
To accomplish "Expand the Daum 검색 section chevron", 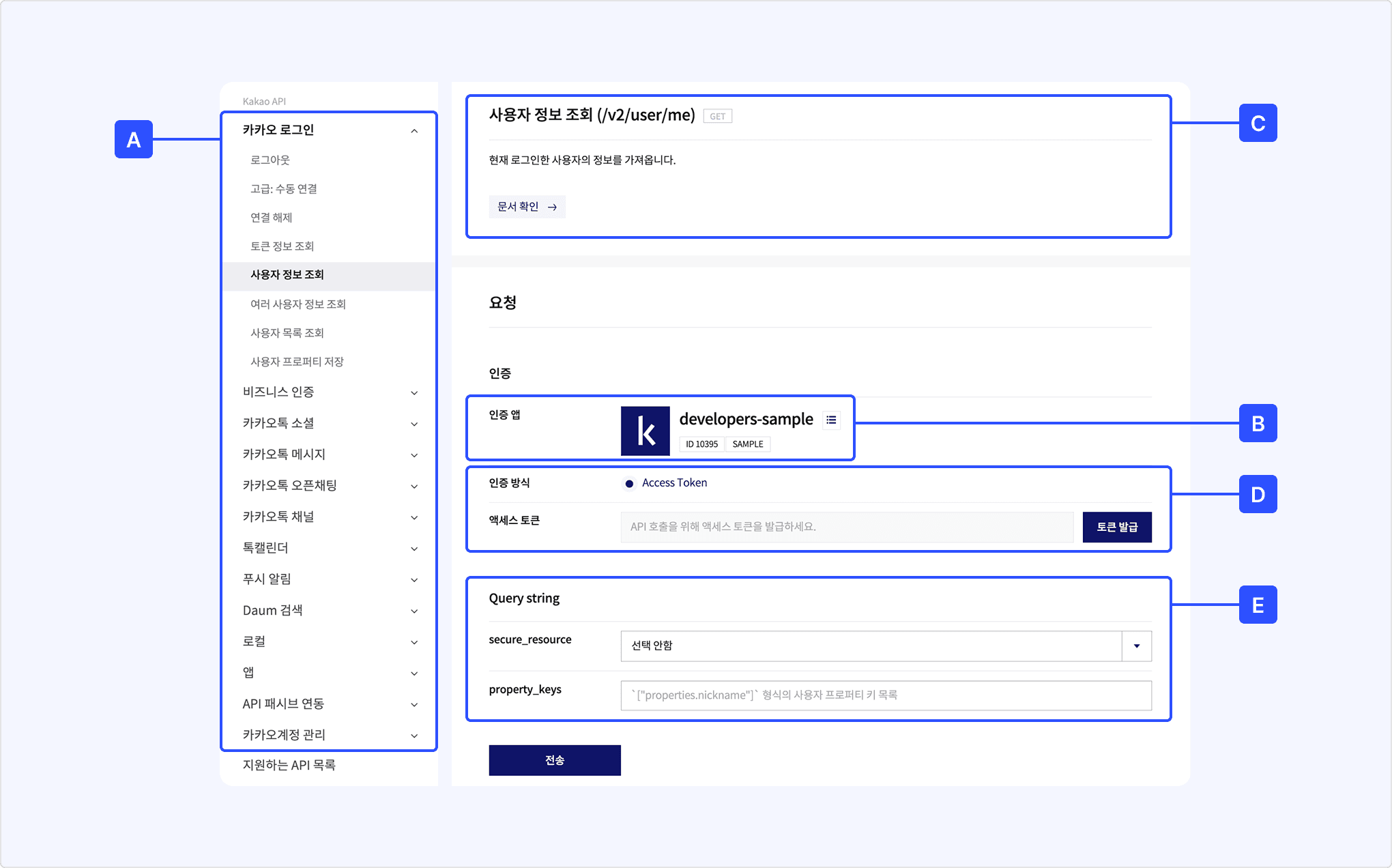I will (x=414, y=611).
